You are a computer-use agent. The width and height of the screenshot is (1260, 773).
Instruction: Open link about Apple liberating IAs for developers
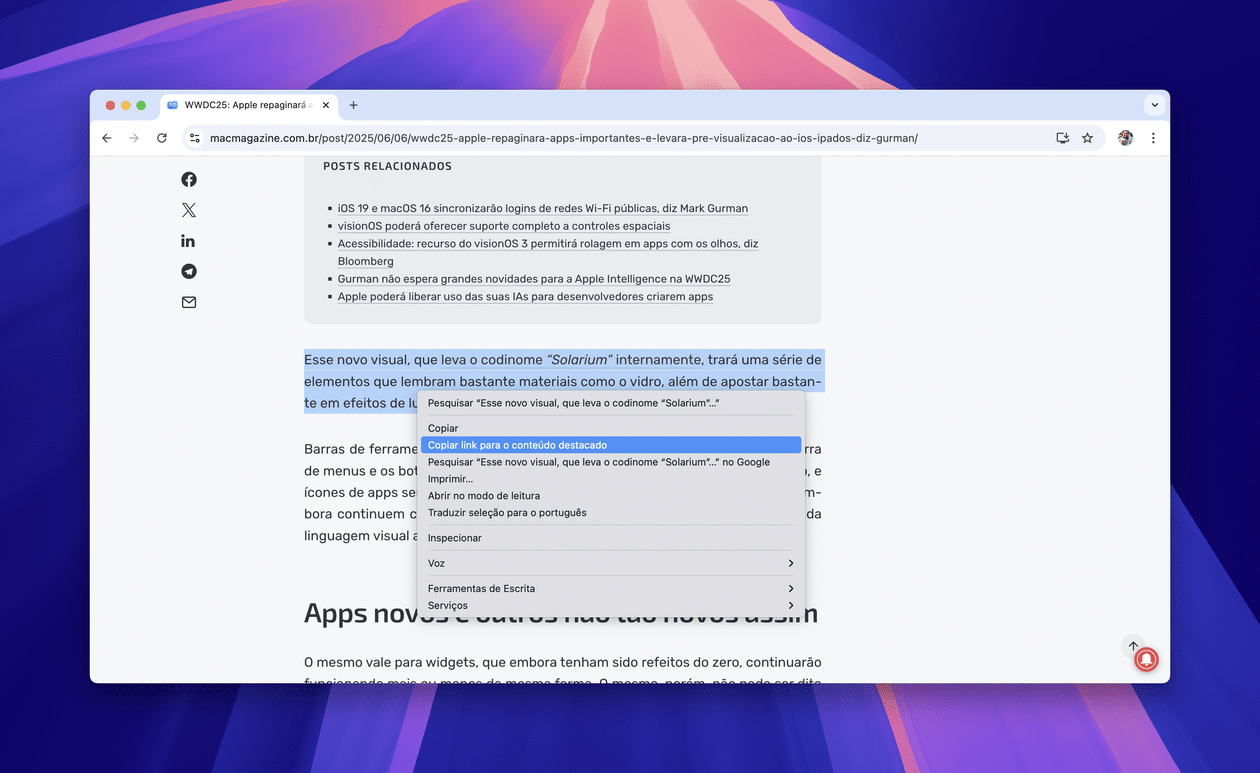click(525, 297)
